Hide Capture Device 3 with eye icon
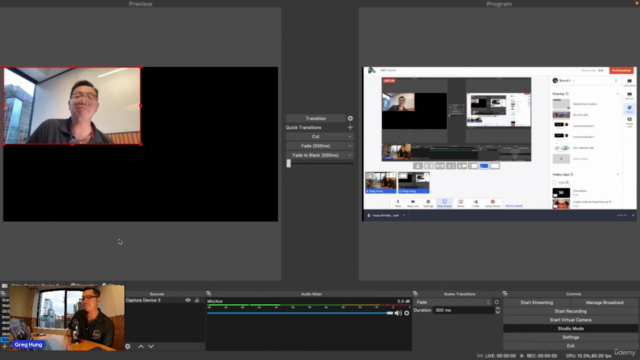 tap(188, 300)
